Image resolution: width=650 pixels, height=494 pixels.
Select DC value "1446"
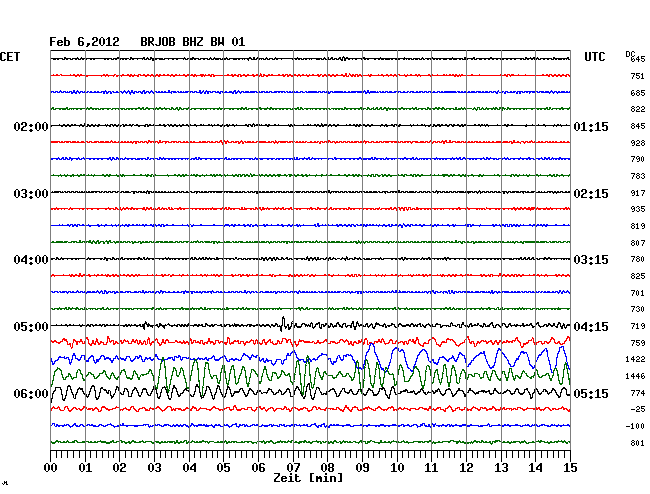pos(635,376)
